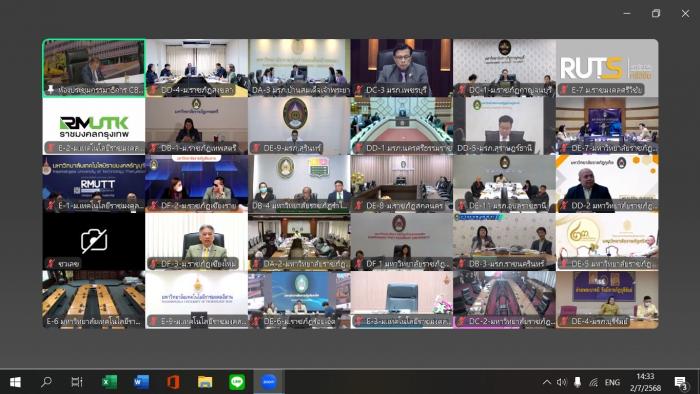Screen dimensions: 700x394
Task: Open LINE app from taskbar
Action: point(237,382)
